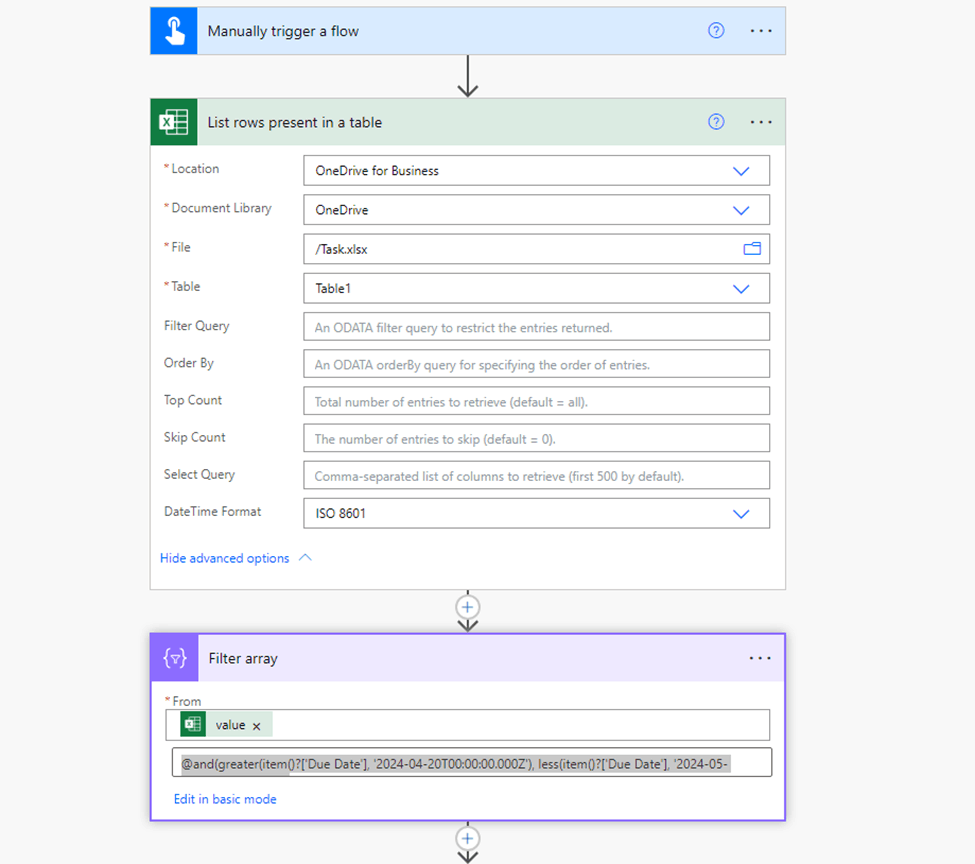
Task: Click the OneDrive value in Document Library
Action: point(341,210)
